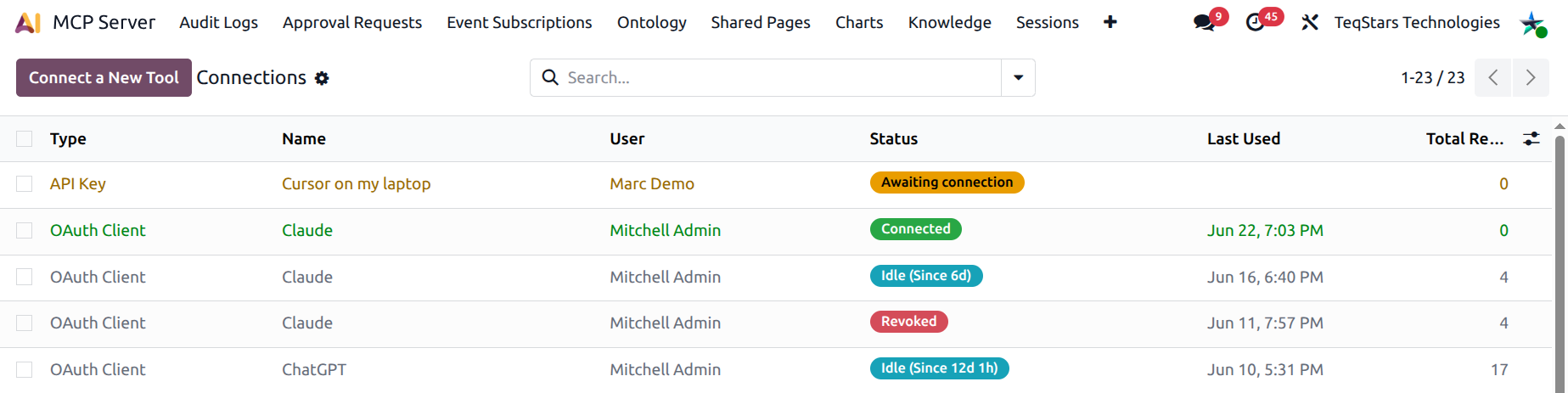Click the Jun 22, 7:03 PM cell
Screen dimensions: 1568x393
[x=1265, y=231]
